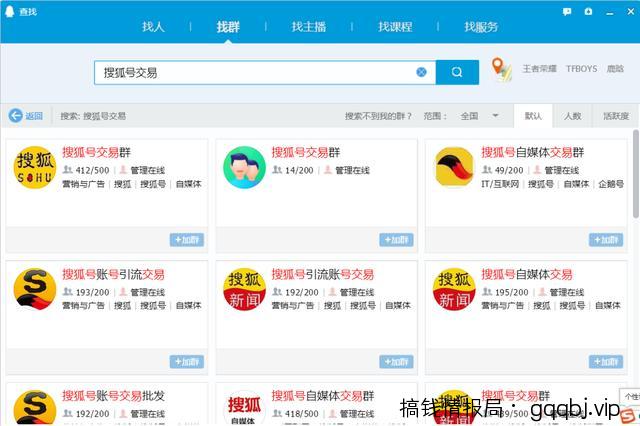Click the search magnifier button
Viewport: 640px width, 426px height.
pyautogui.click(x=457, y=72)
